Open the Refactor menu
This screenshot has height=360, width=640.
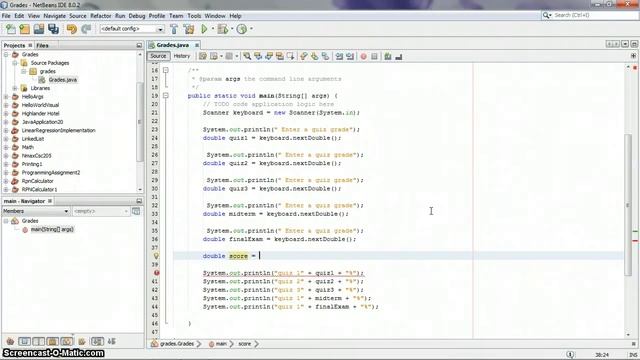click(101, 16)
